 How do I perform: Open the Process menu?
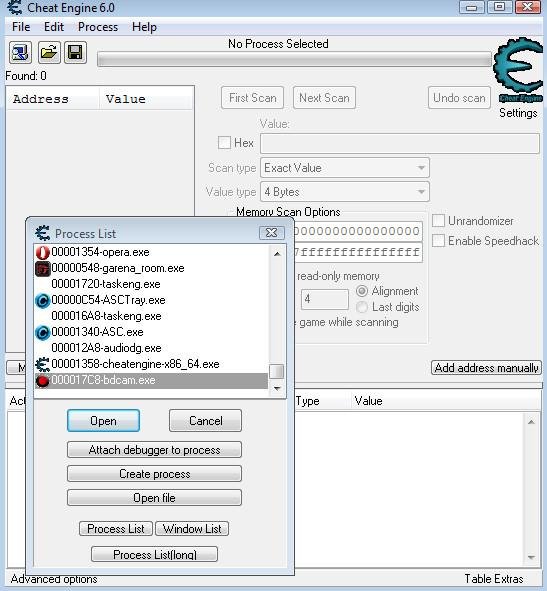98,27
